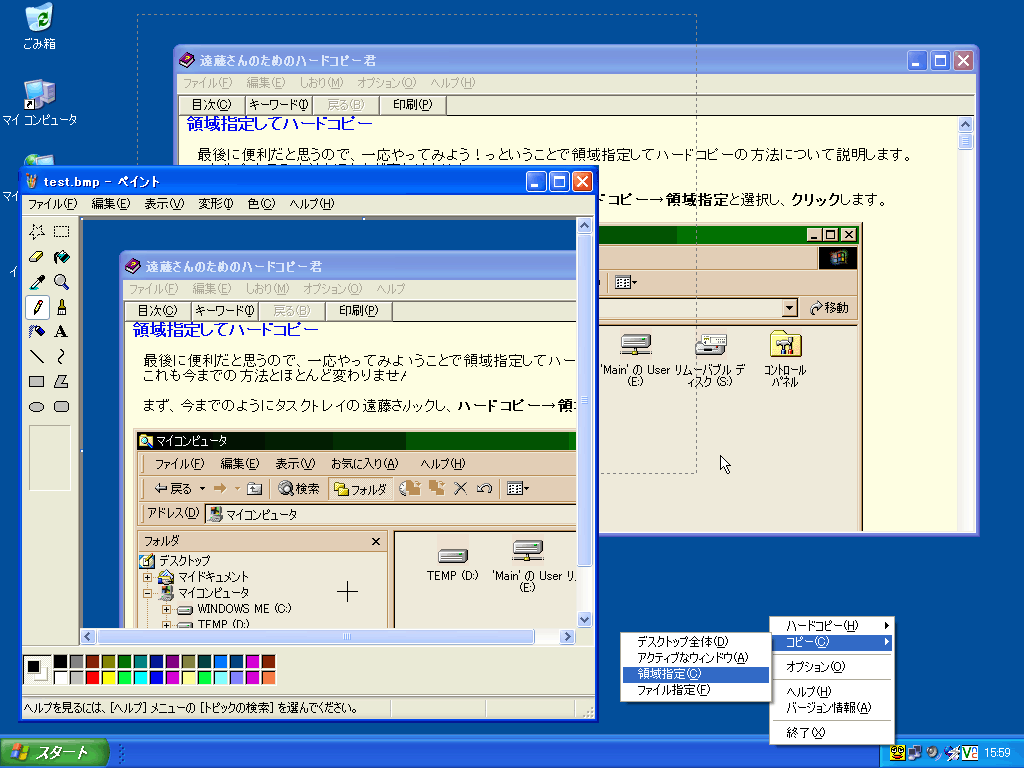Image resolution: width=1024 pixels, height=768 pixels.
Task: Open Paint's ヘルプ(H) menu
Action: coord(312,204)
